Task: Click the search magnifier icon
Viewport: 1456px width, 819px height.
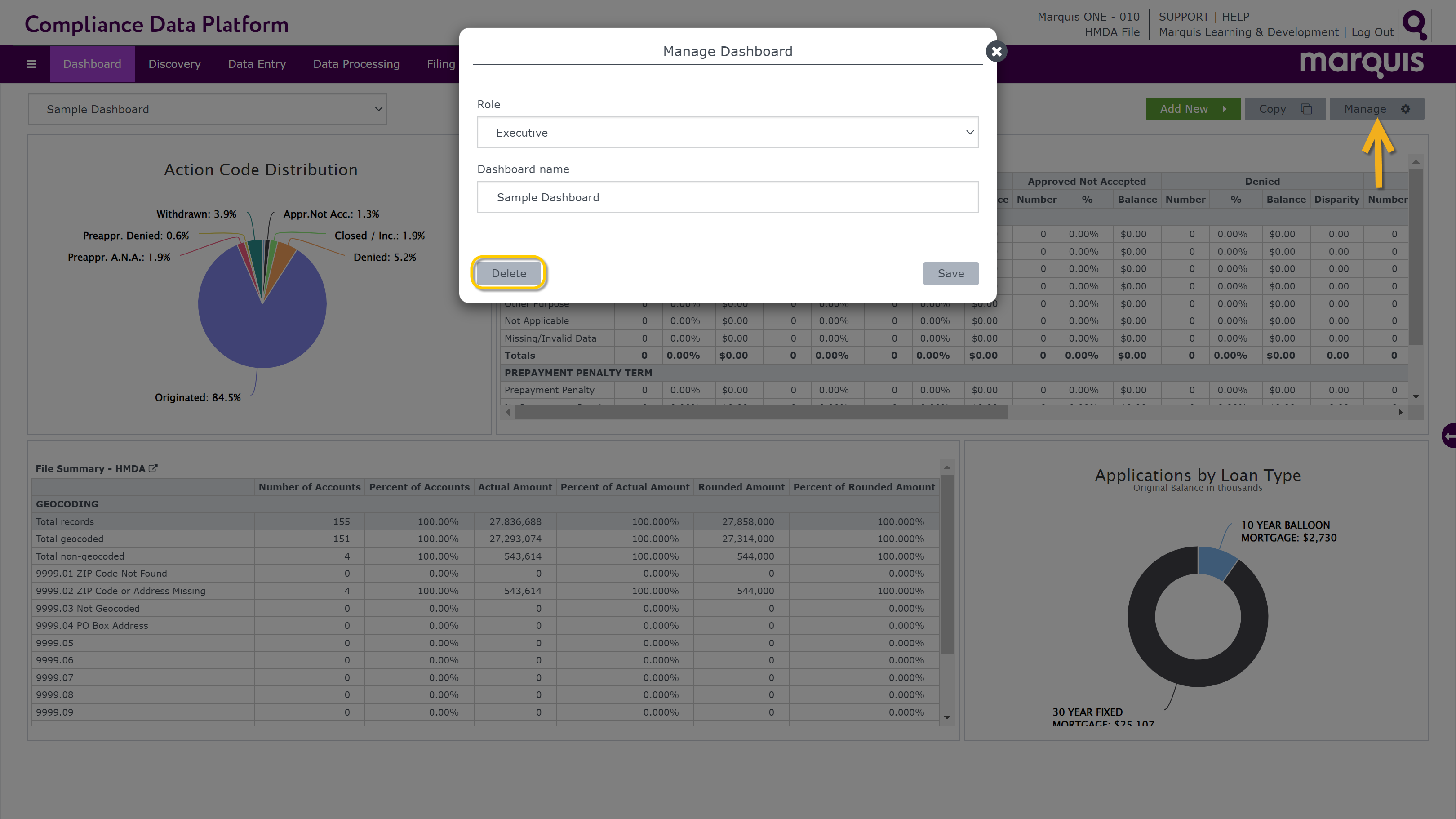Action: click(x=1415, y=25)
